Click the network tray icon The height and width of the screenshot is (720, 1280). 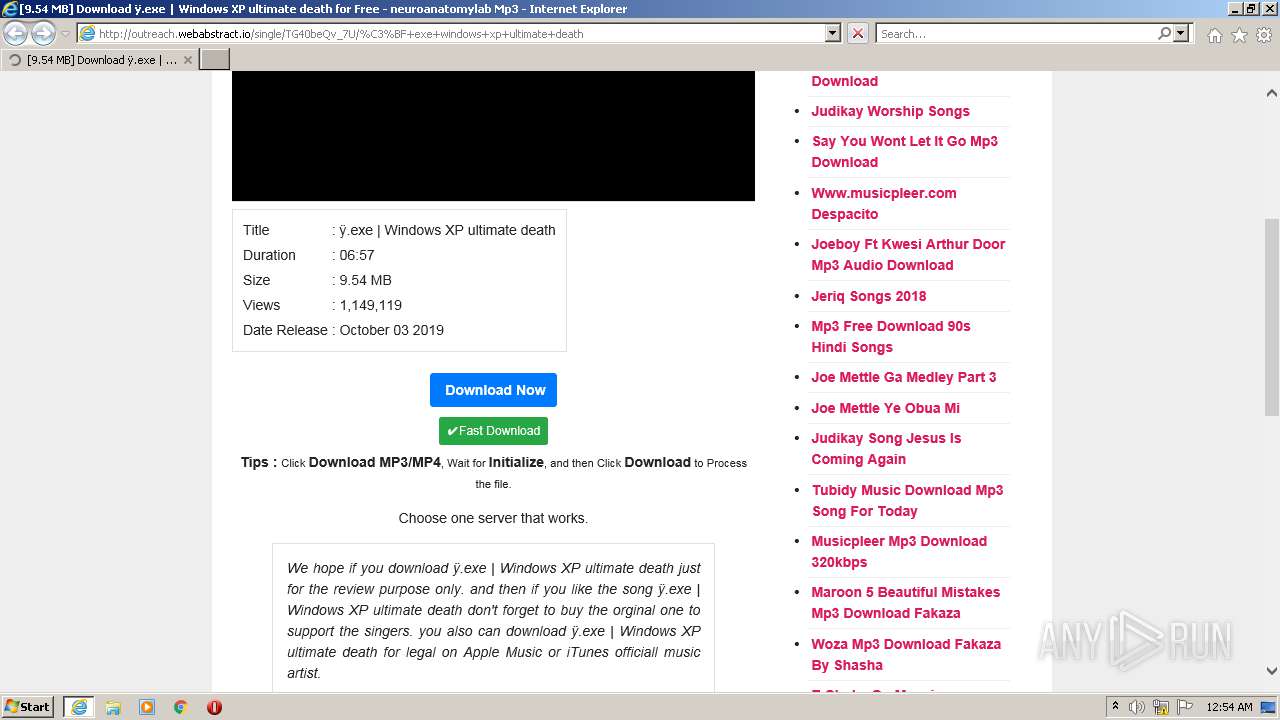(x=1161, y=707)
